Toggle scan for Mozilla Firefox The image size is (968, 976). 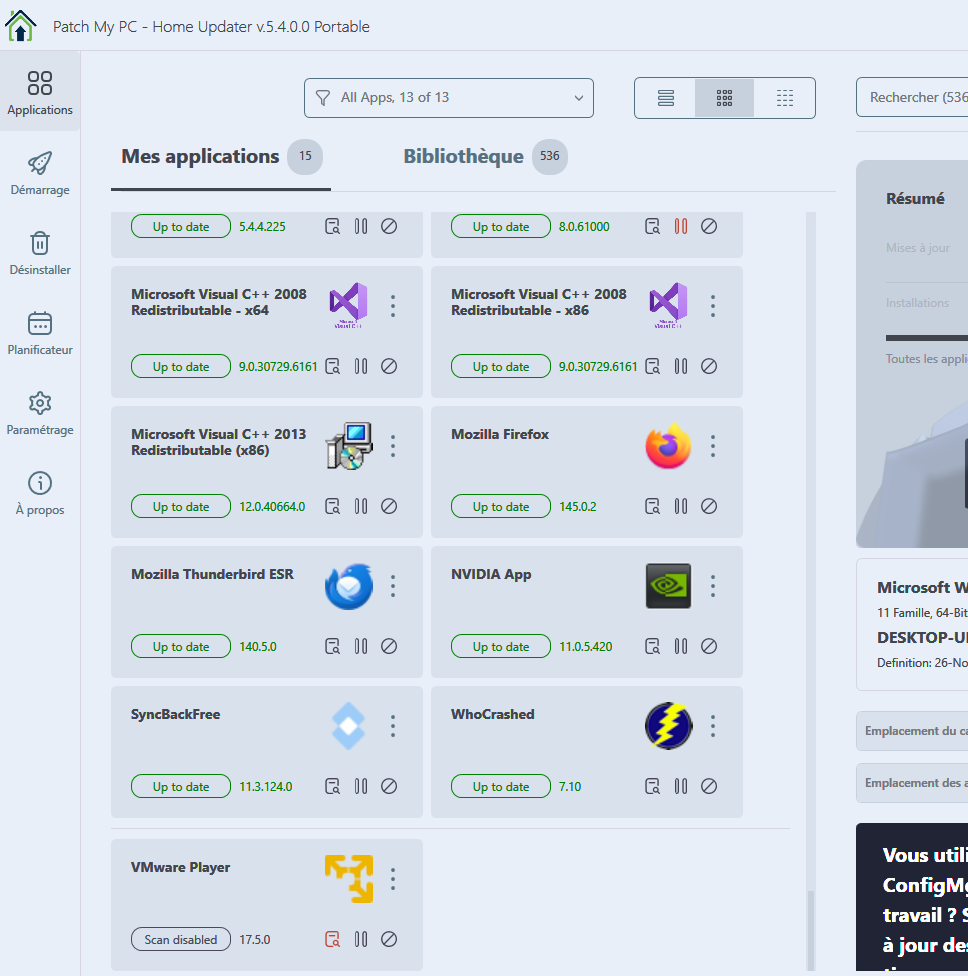[652, 507]
